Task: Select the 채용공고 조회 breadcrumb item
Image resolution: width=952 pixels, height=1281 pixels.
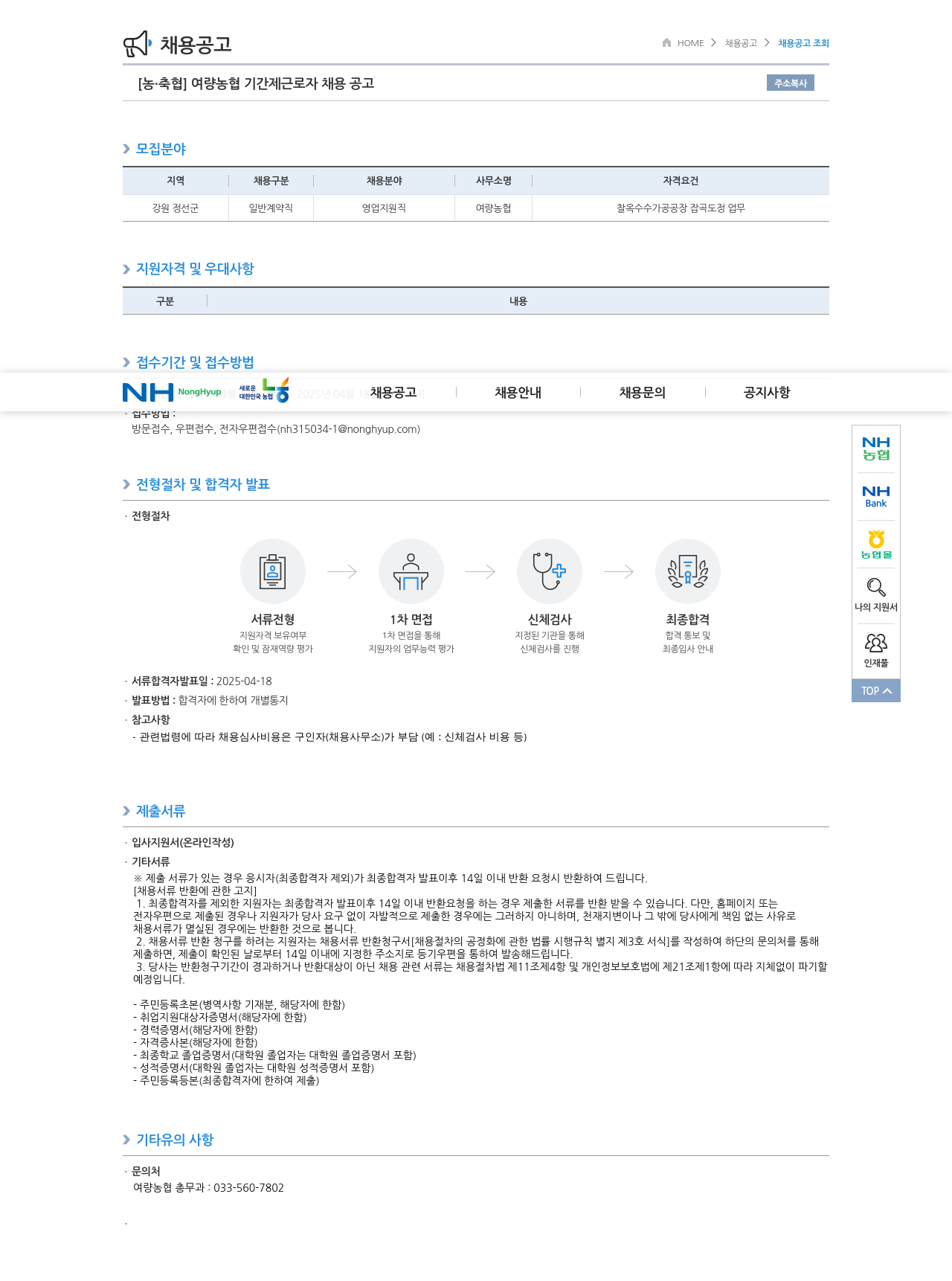Action: click(803, 43)
